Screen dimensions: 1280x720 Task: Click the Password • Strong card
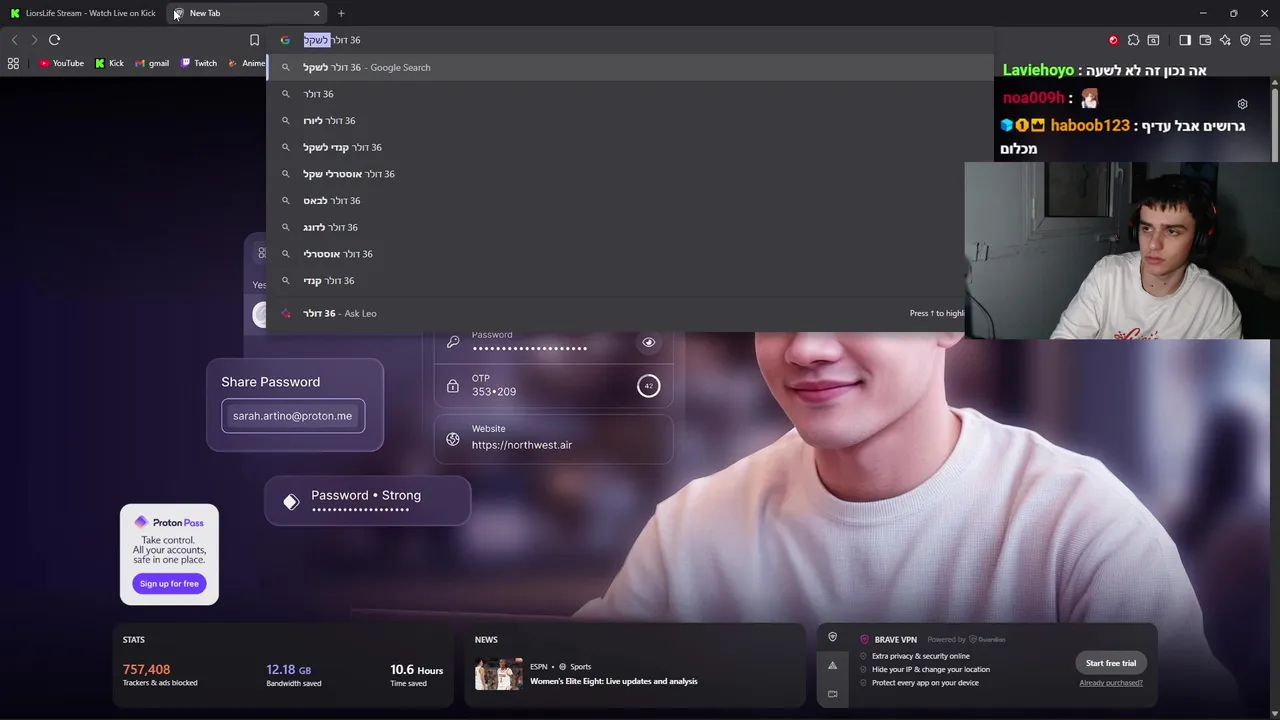(x=367, y=501)
